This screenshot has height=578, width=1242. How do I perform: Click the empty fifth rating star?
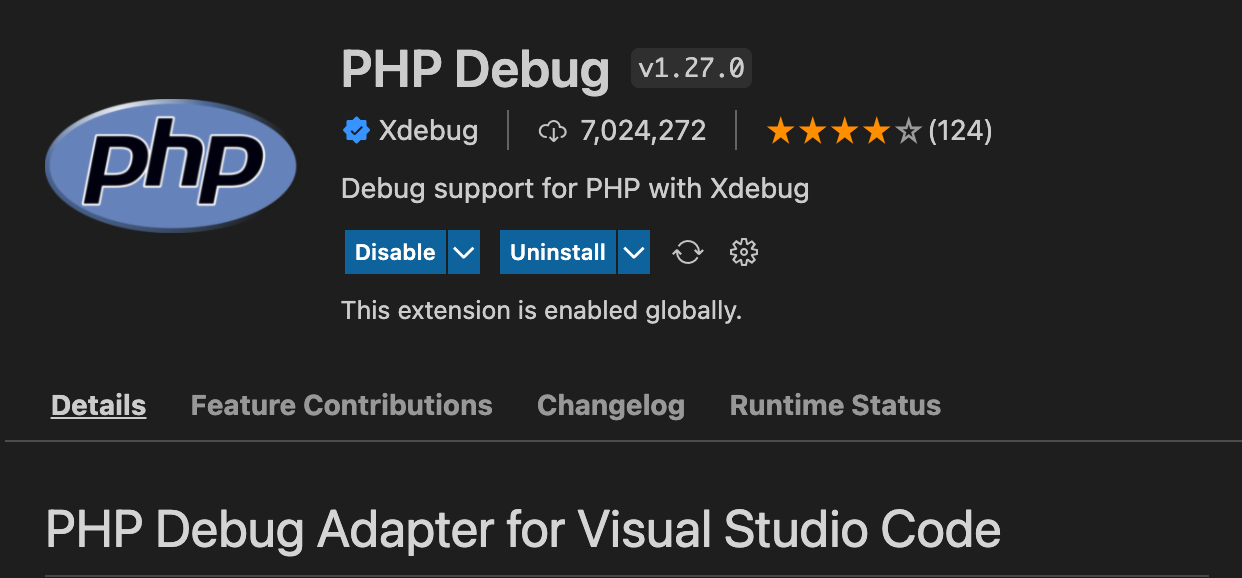point(908,131)
